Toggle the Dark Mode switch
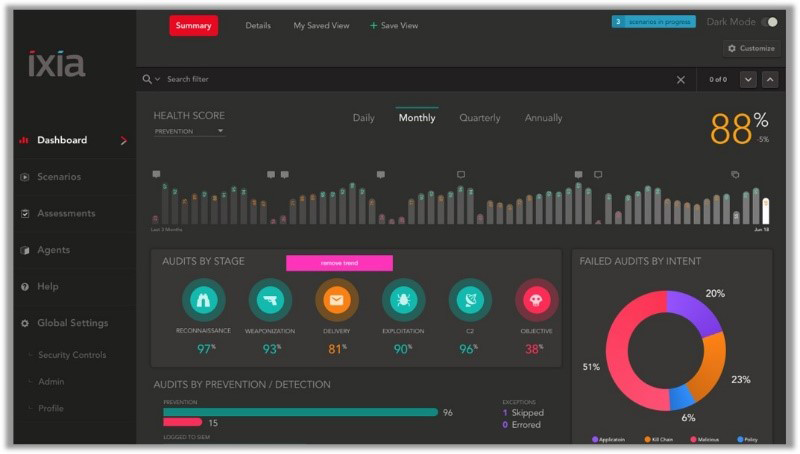Image resolution: width=800 pixels, height=454 pixels. 769,22
